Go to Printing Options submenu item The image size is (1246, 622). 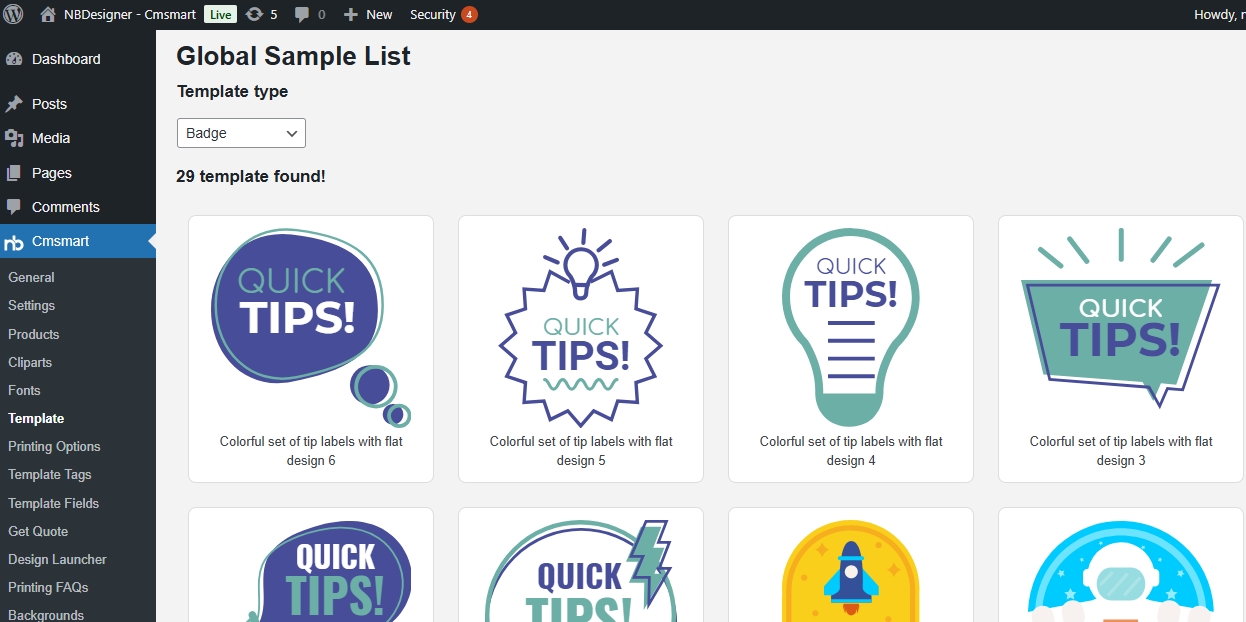(x=54, y=446)
